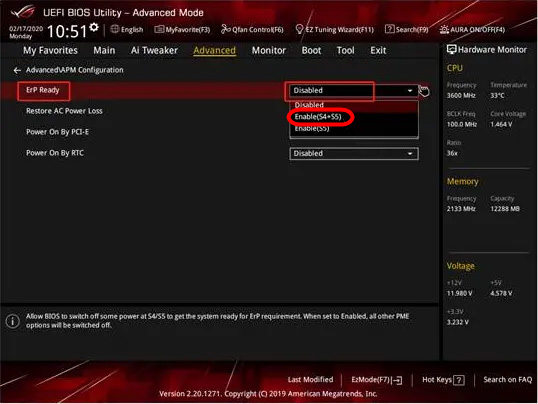This screenshot has width=538, height=404.
Task: Click the back arrow beside Advanced\APM Configuration
Action: (x=17, y=70)
